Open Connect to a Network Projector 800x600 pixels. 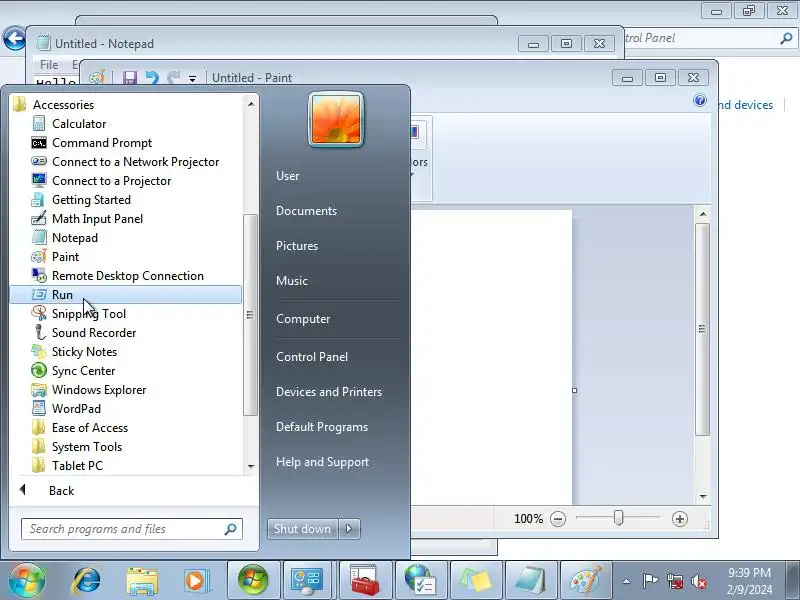pyautogui.click(x=125, y=162)
